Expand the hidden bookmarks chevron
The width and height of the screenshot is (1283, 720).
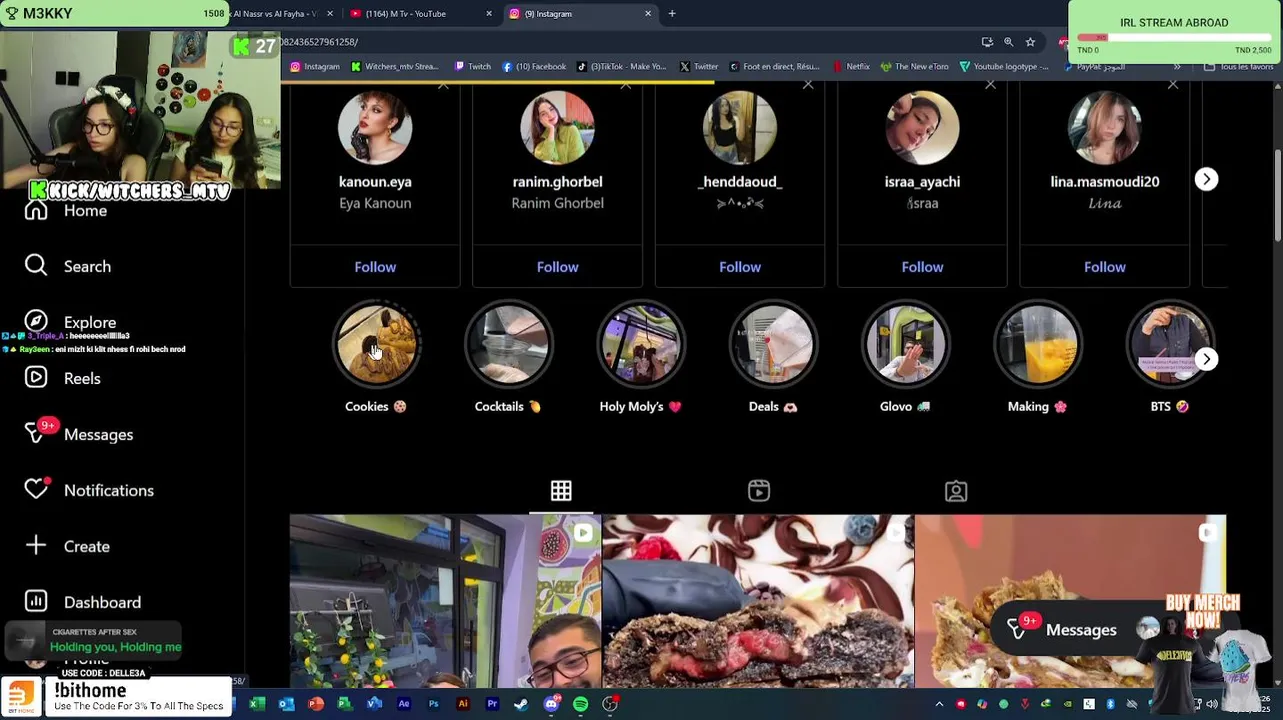(1177, 67)
